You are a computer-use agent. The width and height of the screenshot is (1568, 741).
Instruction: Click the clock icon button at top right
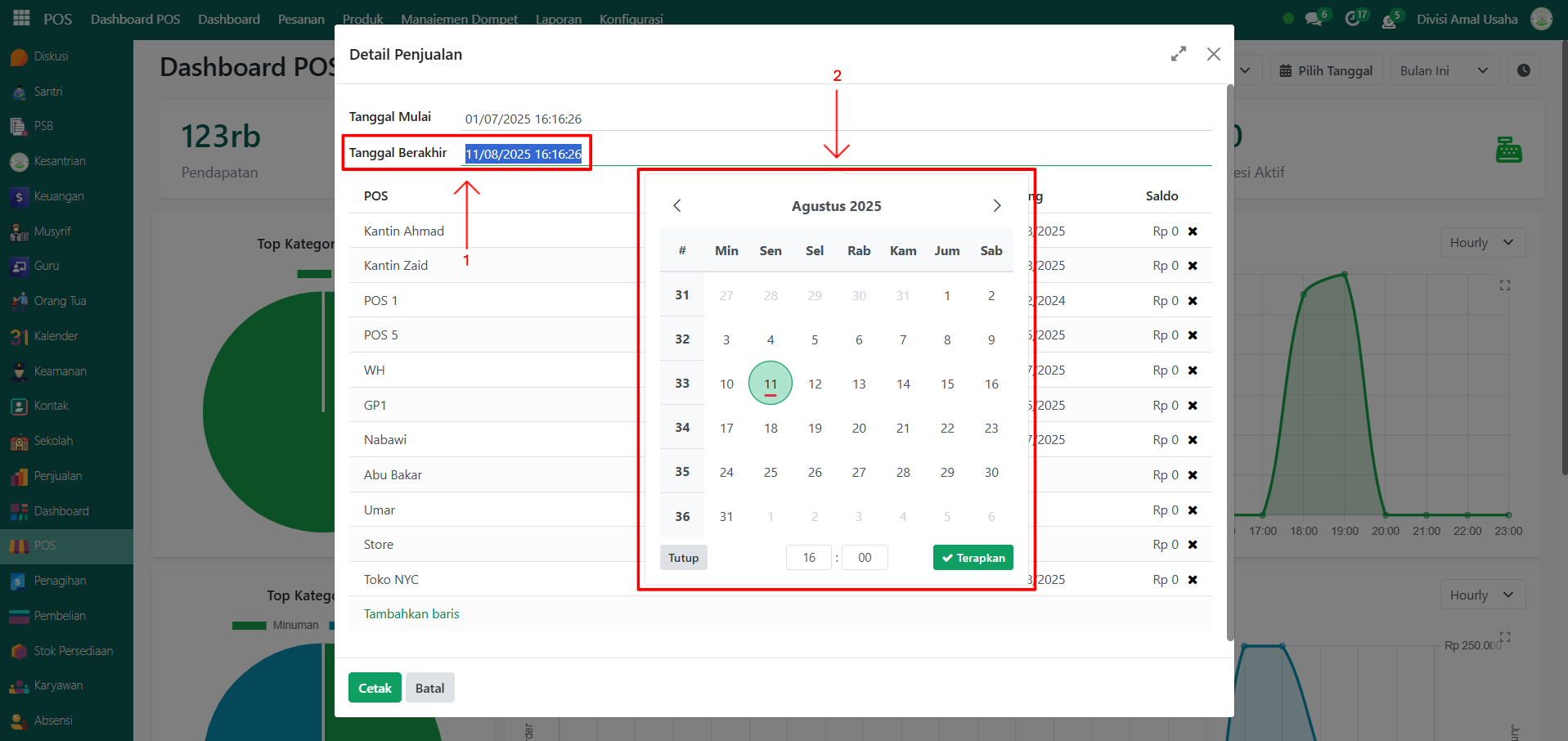[x=1523, y=70]
